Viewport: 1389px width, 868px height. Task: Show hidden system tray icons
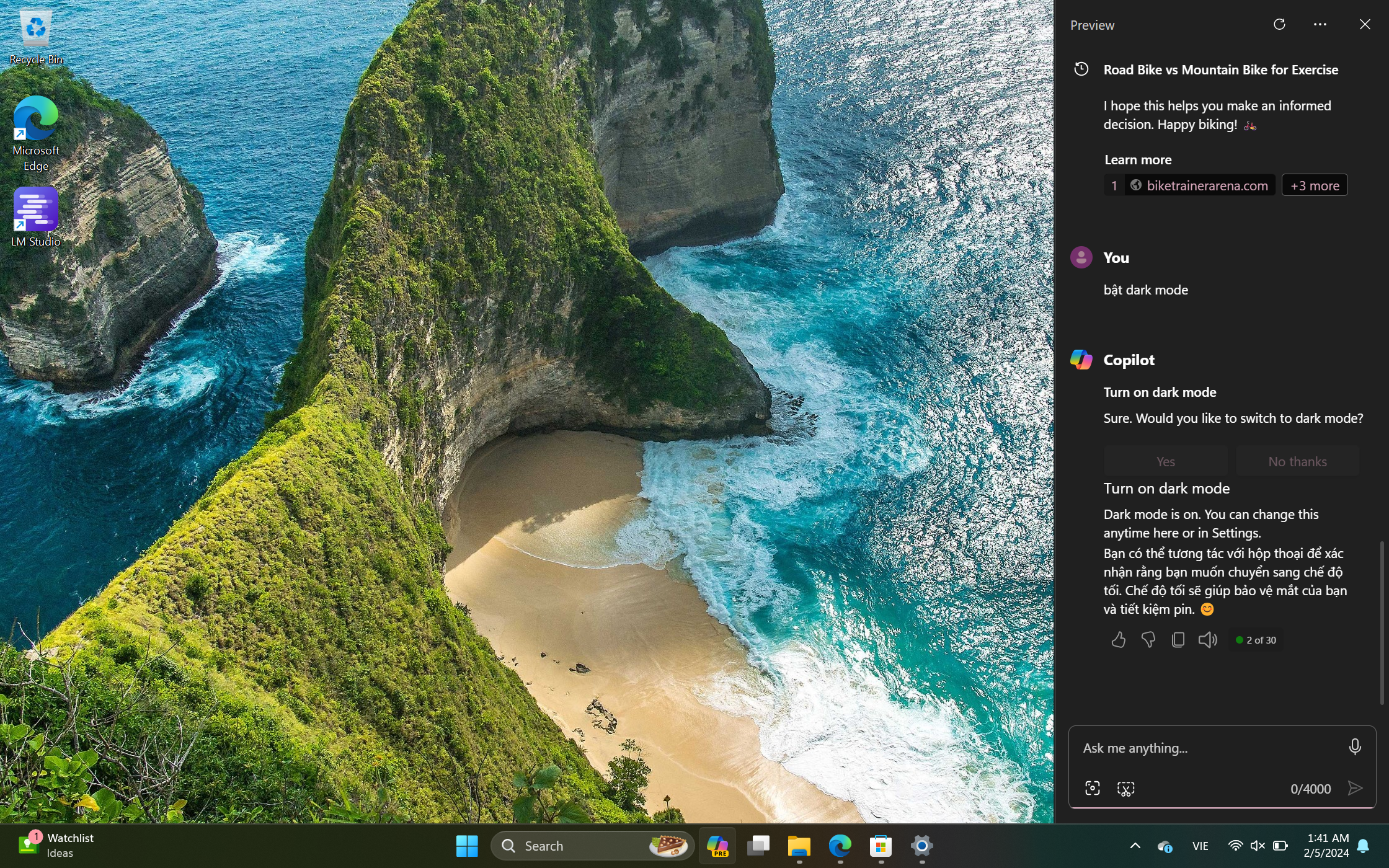(1135, 846)
